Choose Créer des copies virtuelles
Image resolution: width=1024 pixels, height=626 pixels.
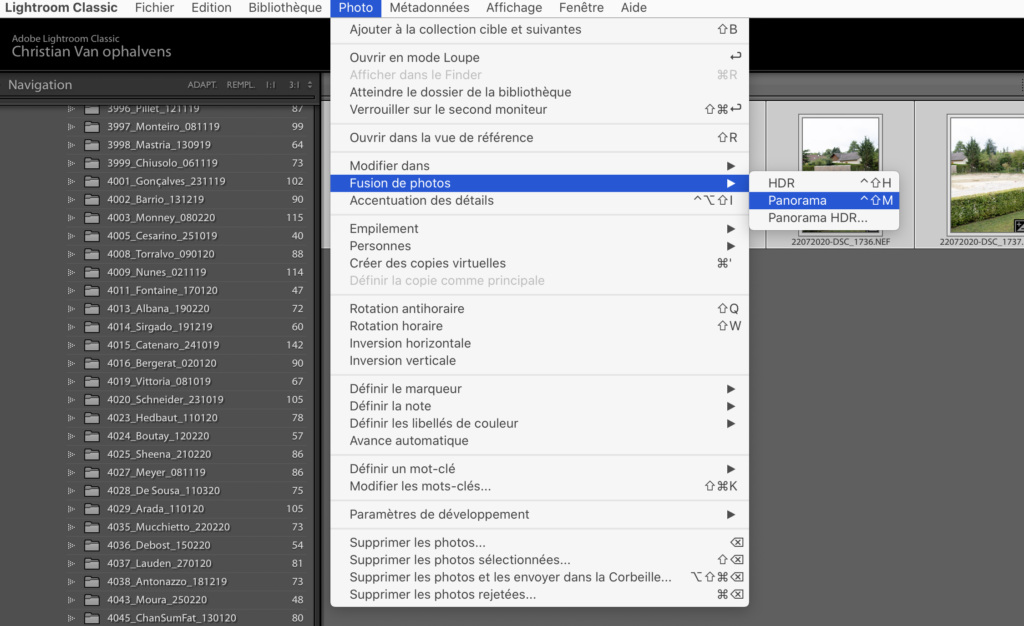(x=539, y=263)
